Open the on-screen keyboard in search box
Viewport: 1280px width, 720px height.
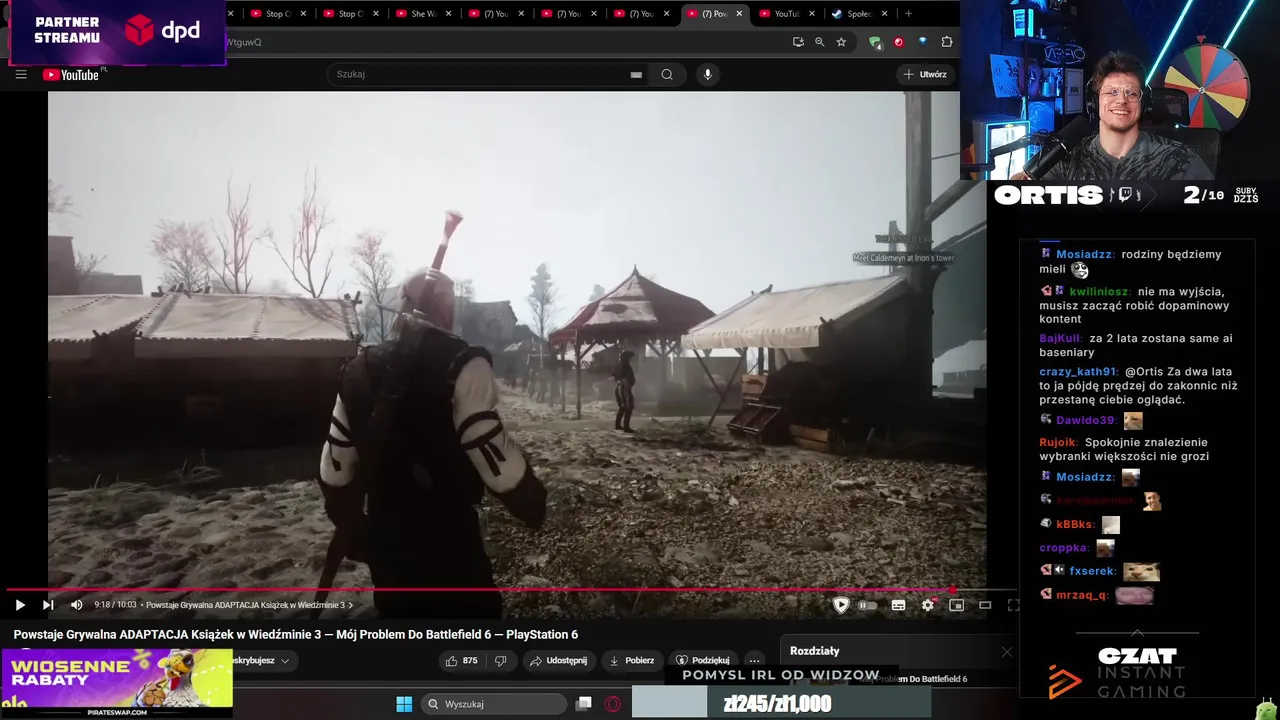pyautogui.click(x=636, y=75)
